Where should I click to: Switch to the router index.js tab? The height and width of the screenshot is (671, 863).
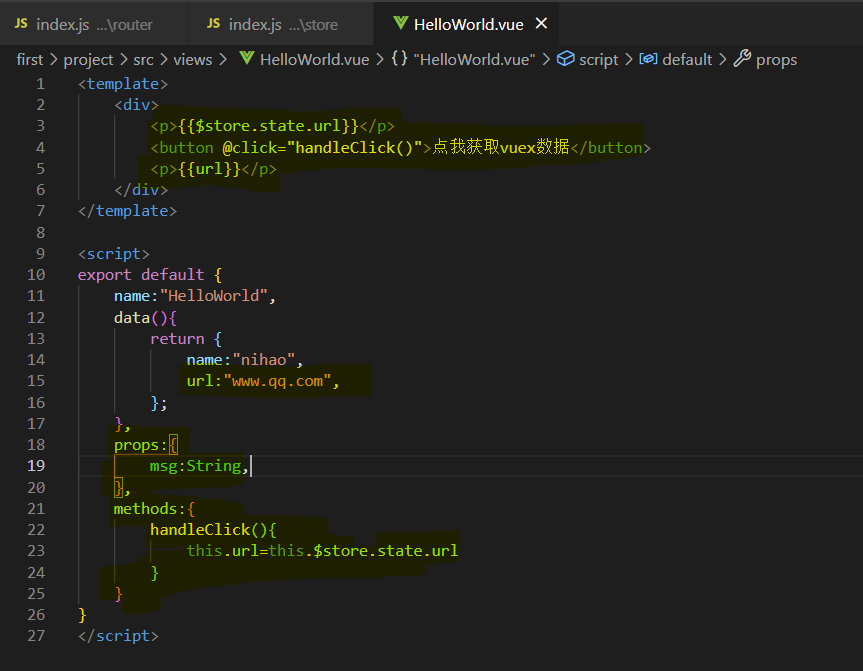tap(94, 24)
